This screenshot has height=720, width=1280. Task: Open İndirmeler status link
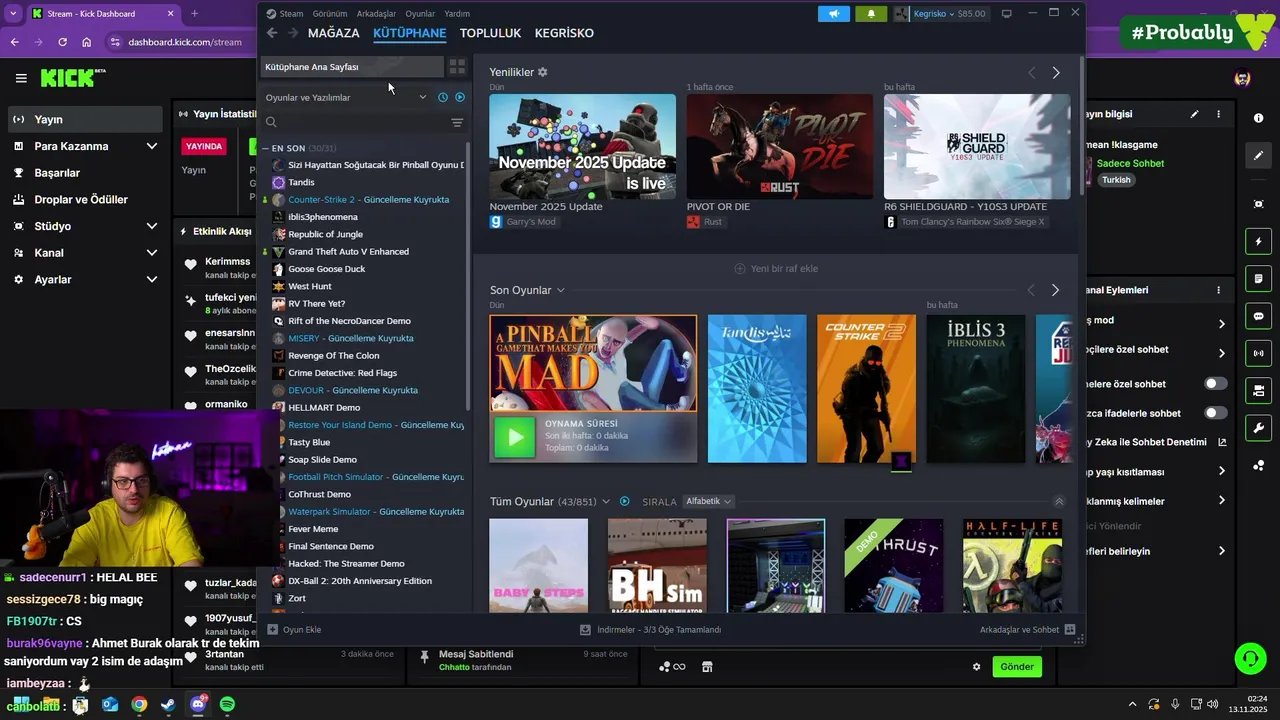click(x=651, y=630)
